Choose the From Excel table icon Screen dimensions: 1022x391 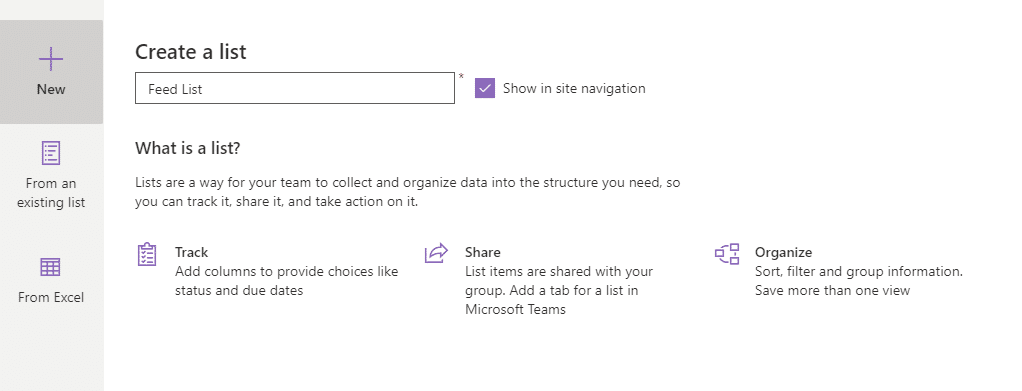[51, 267]
